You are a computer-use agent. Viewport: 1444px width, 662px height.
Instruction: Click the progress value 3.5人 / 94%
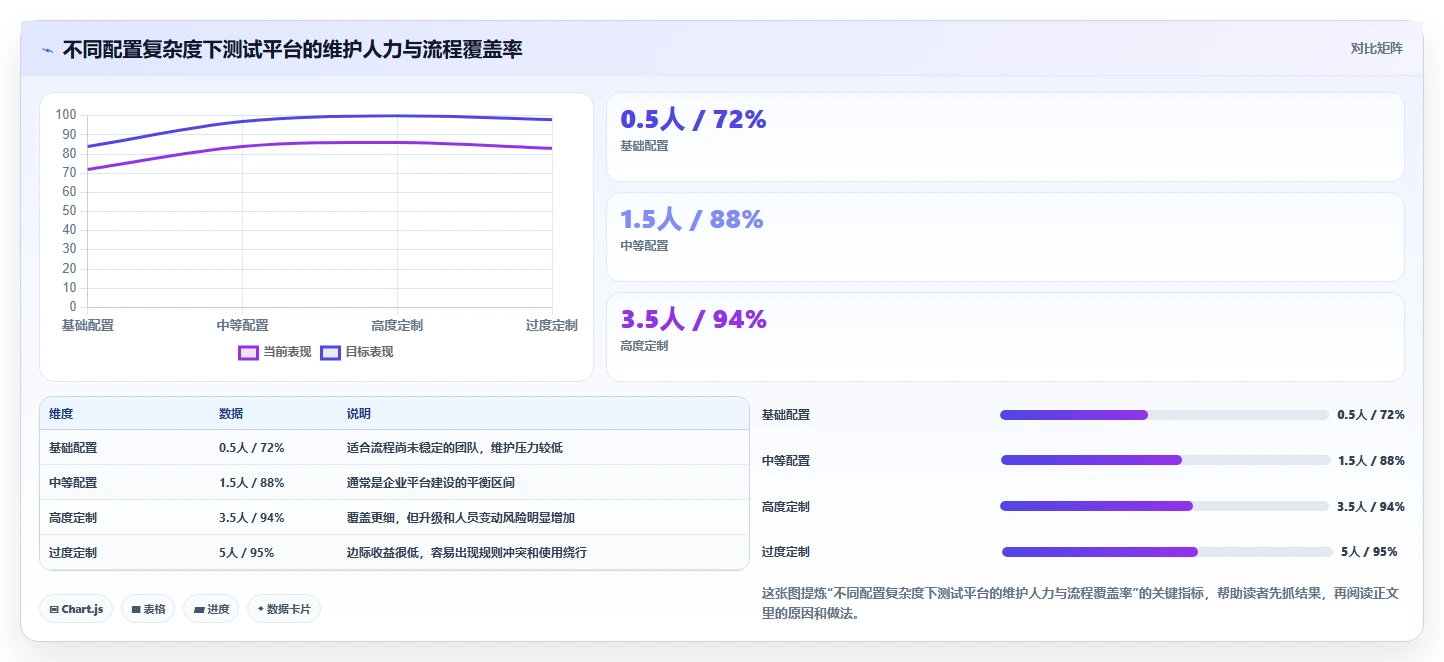[1371, 507]
